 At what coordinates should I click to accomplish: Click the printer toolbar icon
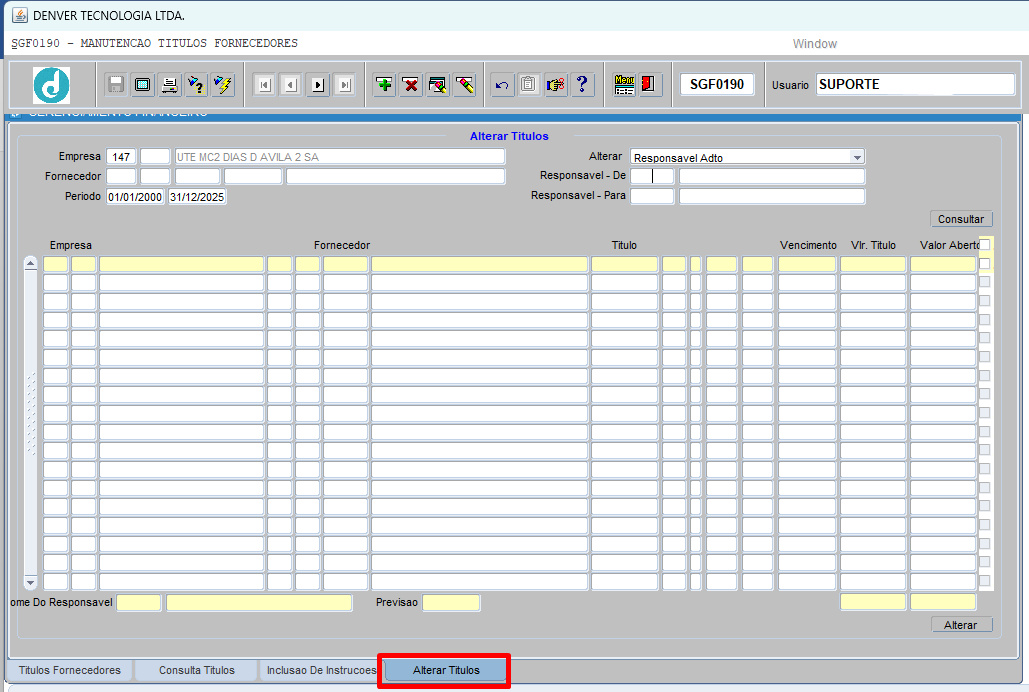pos(170,85)
